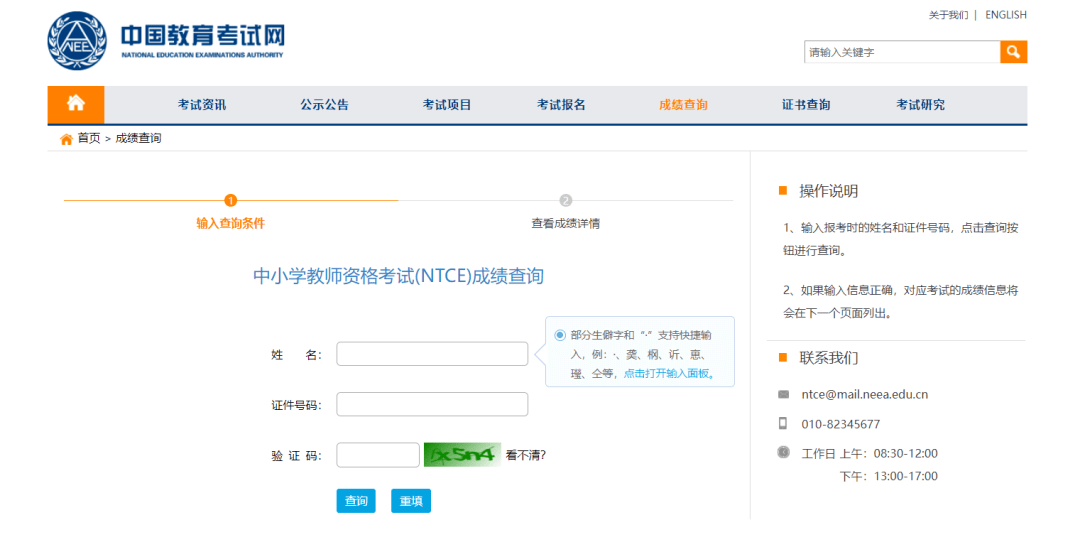Switch to ENGLISH version link

tap(1006, 15)
